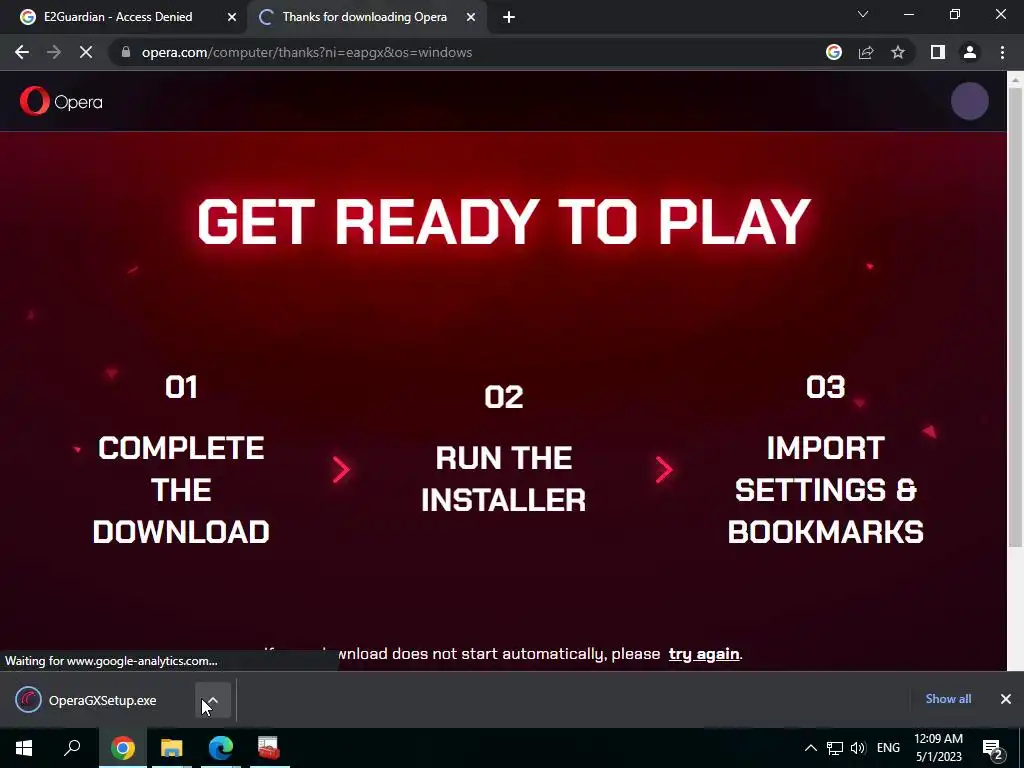Viewport: 1024px width, 768px height.
Task: Select Thanks for downloading Opera tab
Action: [367, 17]
